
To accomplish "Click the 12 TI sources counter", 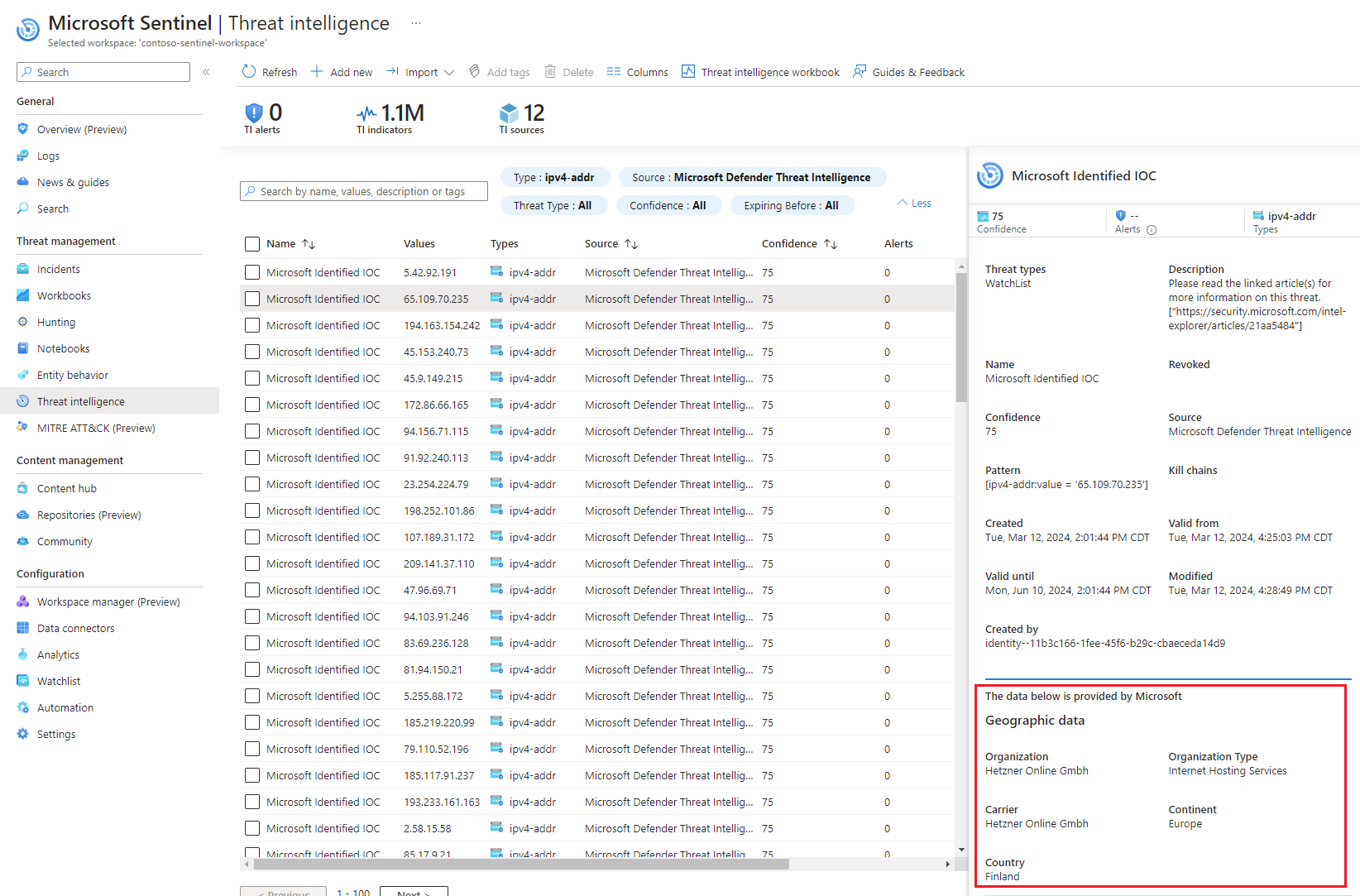I will (522, 118).
